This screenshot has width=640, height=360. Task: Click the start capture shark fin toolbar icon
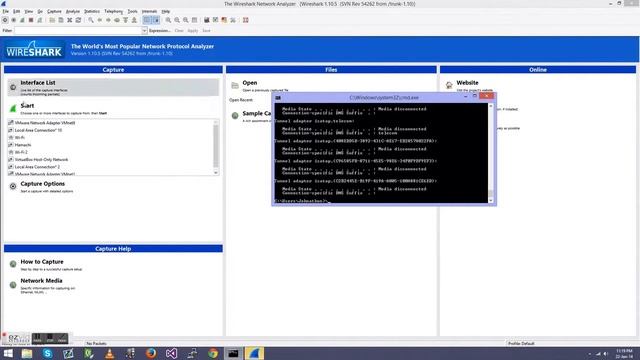(22, 20)
